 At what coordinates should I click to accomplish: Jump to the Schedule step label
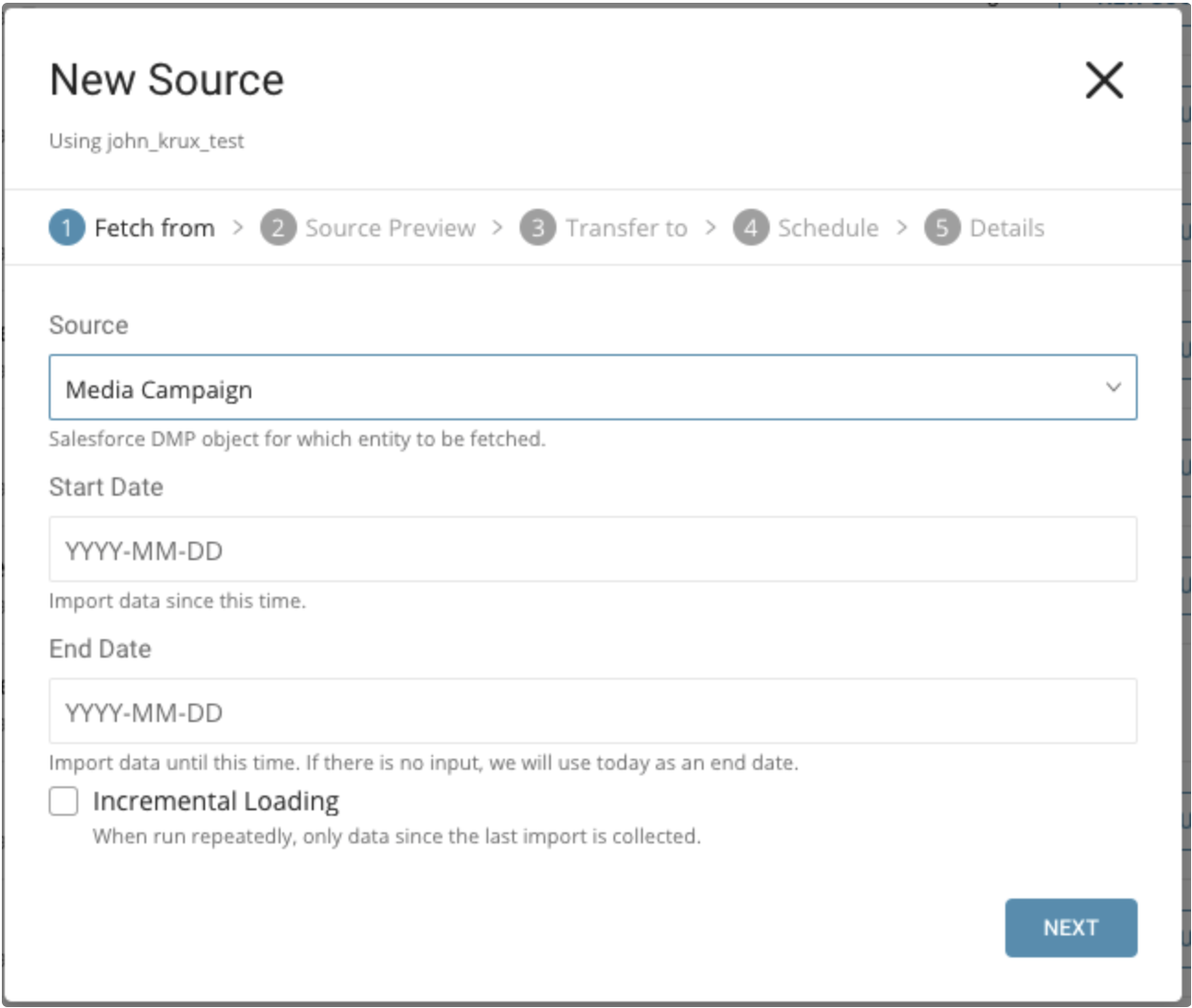(828, 228)
